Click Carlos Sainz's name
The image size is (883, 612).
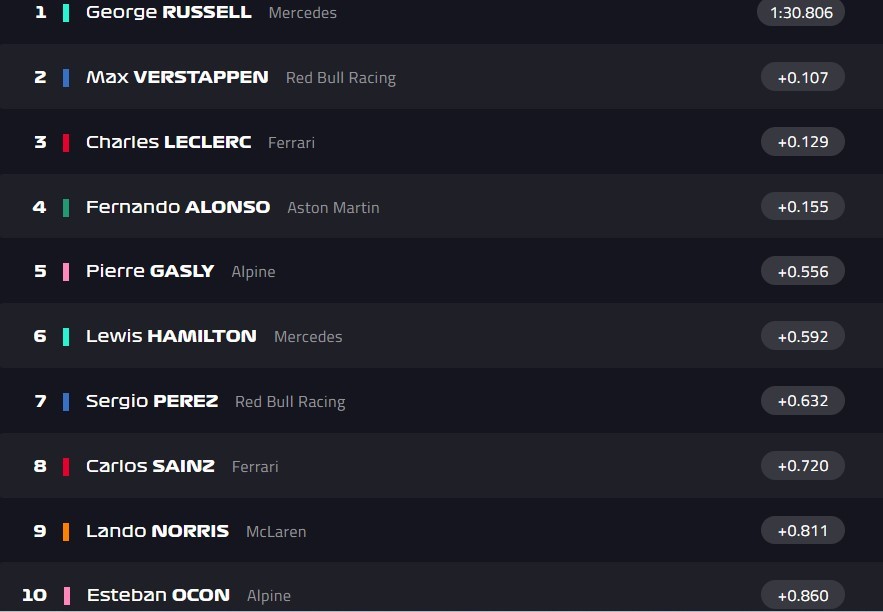tap(150, 466)
